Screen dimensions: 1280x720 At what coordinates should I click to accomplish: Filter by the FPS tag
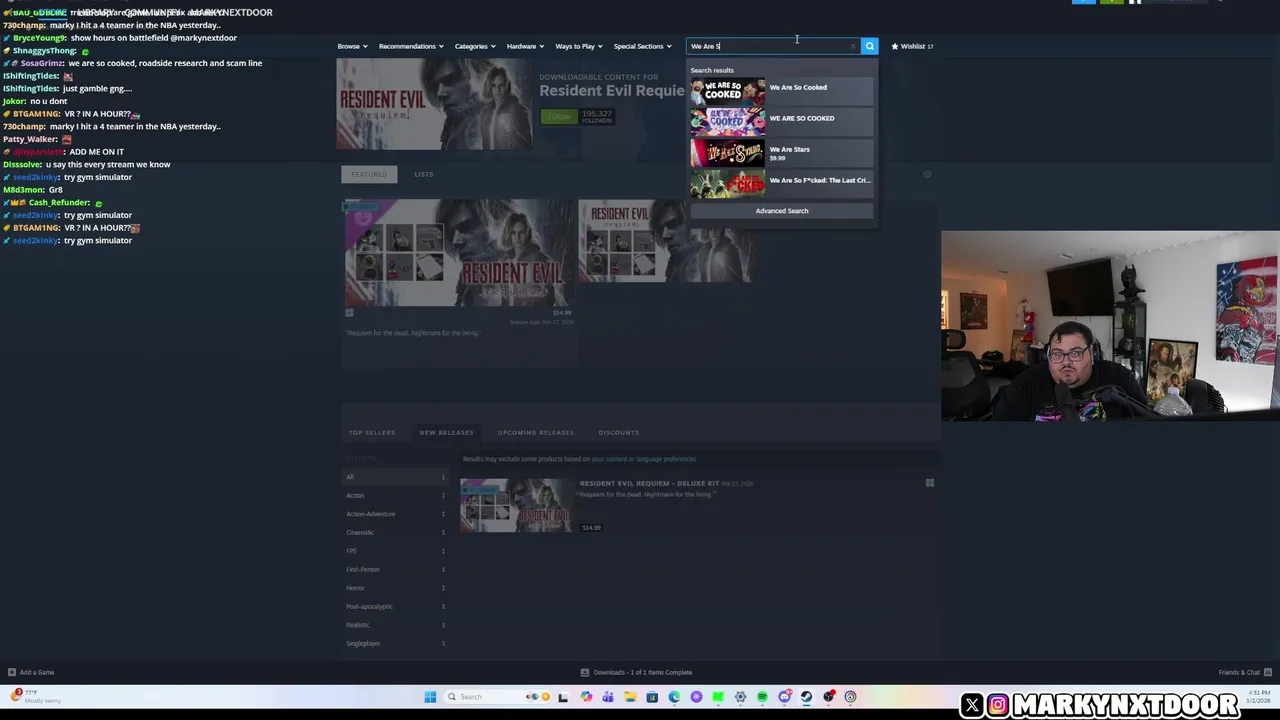click(x=395, y=551)
